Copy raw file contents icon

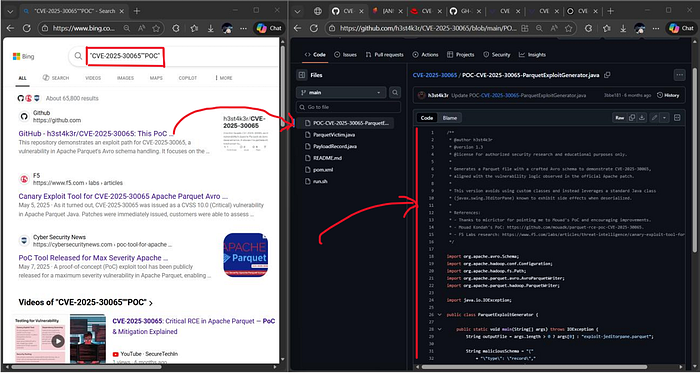[632, 118]
